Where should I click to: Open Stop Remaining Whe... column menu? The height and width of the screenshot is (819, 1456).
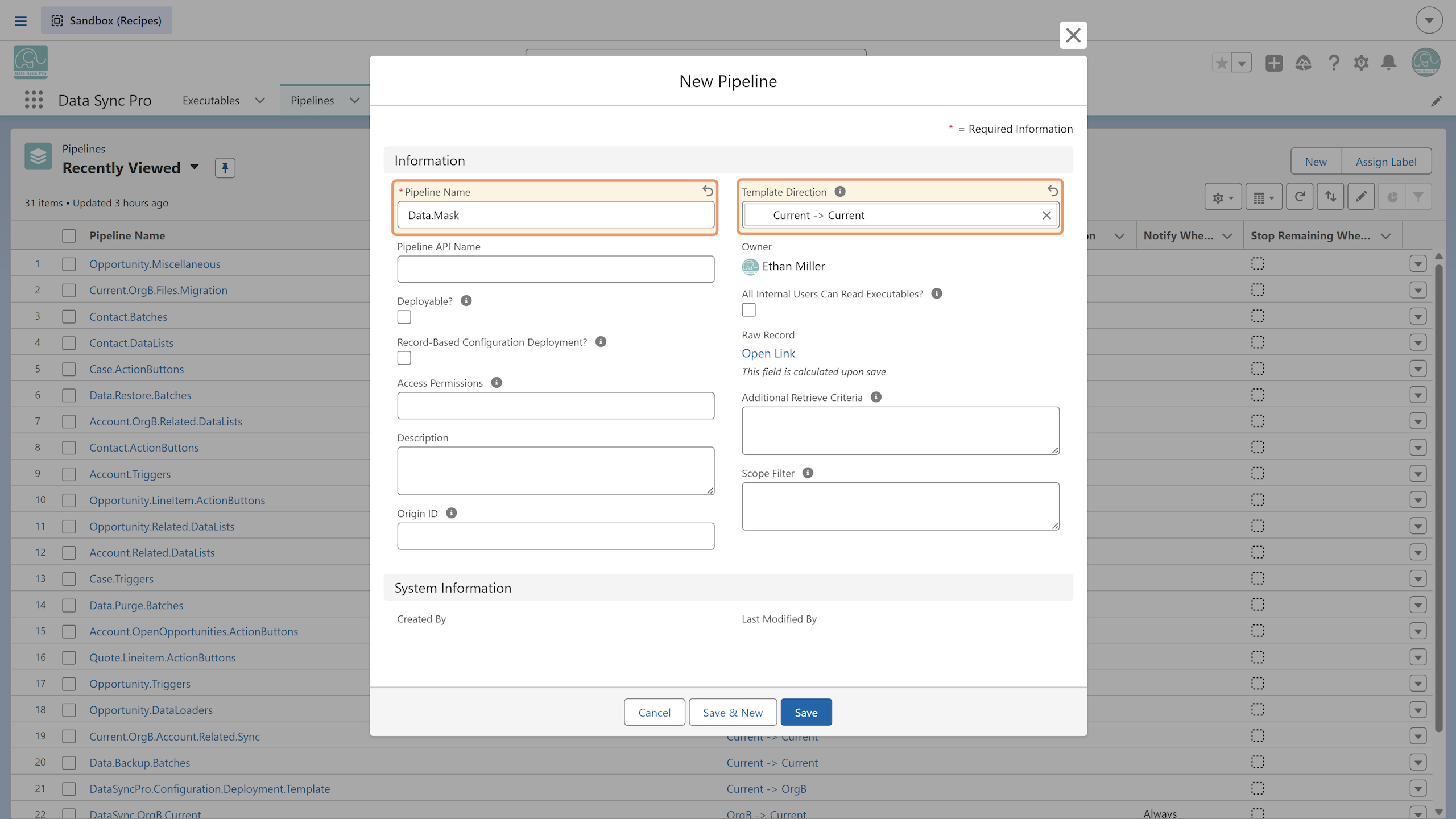[1386, 235]
